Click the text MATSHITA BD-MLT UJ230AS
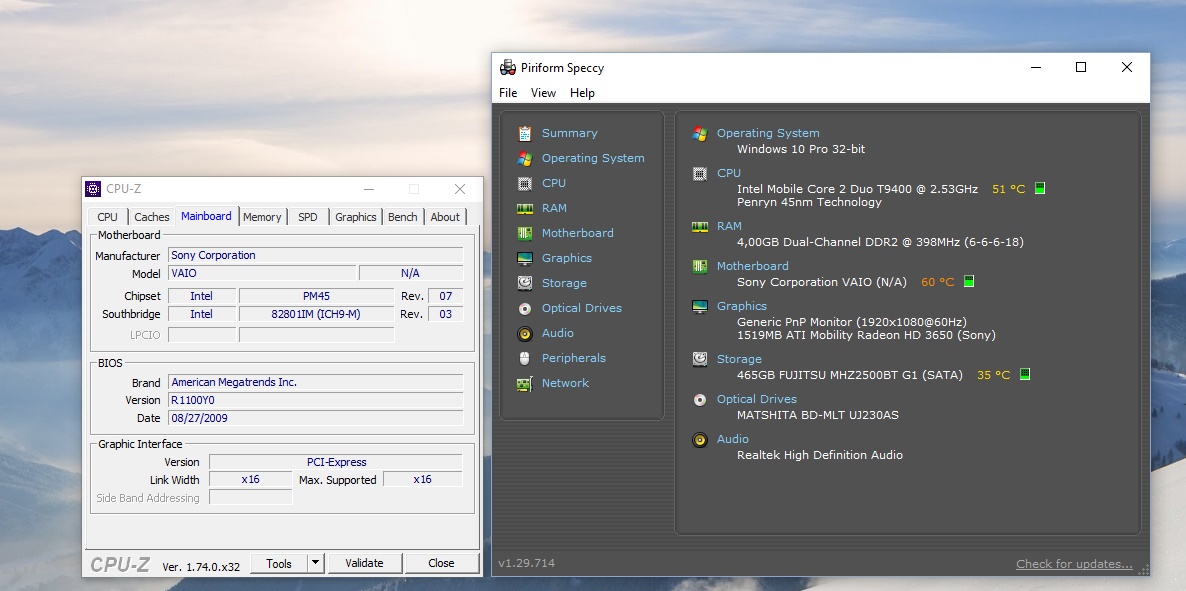Image resolution: width=1186 pixels, height=591 pixels. (818, 415)
